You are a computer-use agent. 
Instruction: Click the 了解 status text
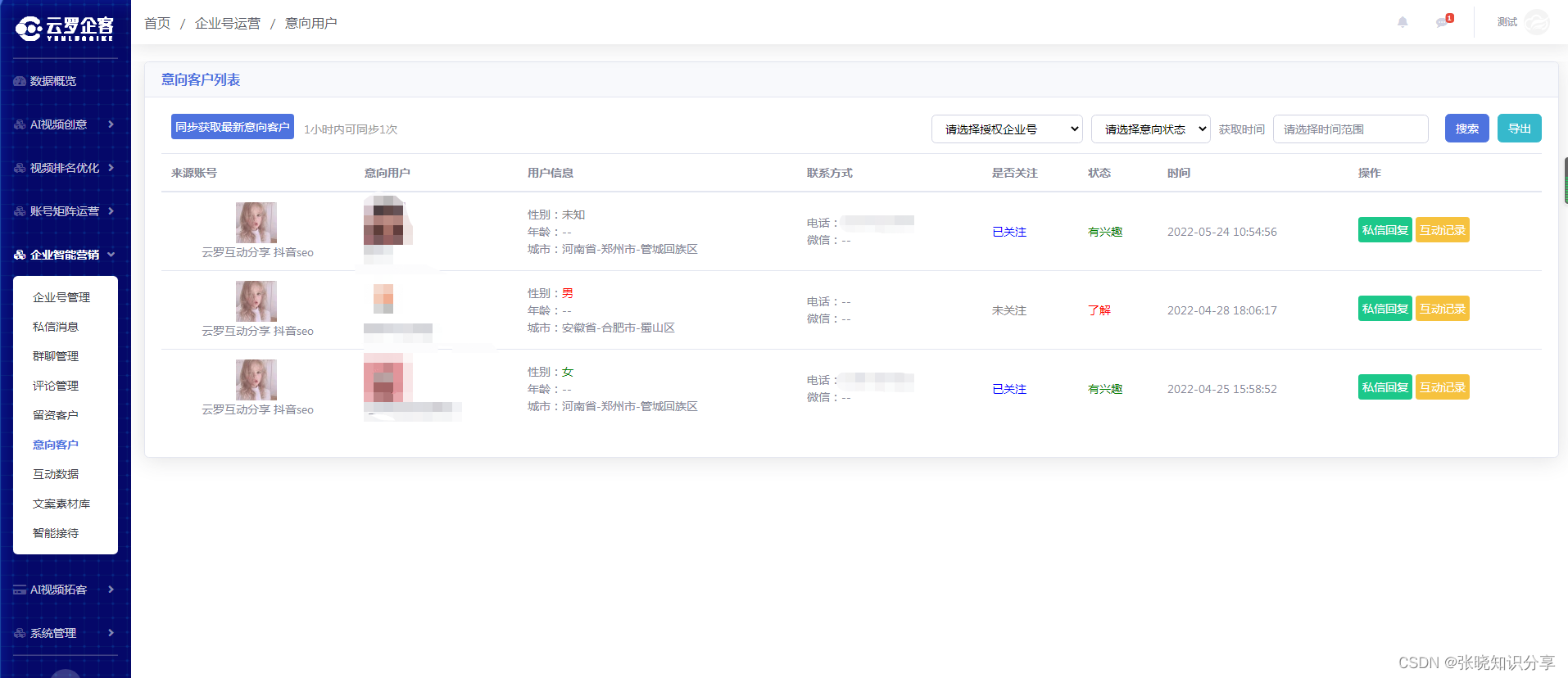(1099, 310)
